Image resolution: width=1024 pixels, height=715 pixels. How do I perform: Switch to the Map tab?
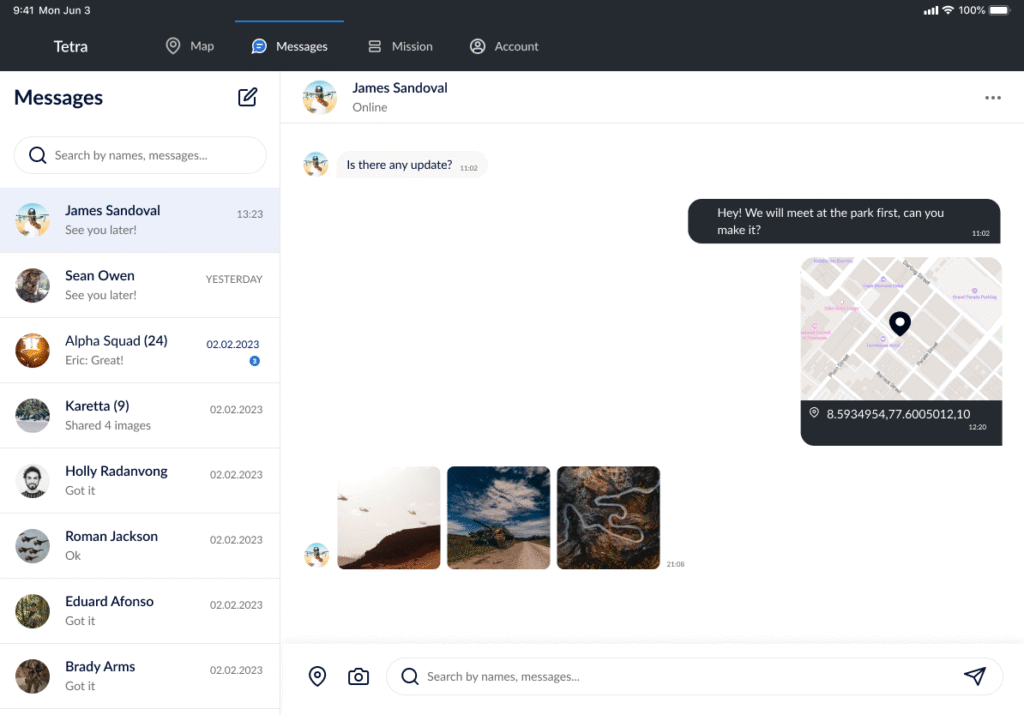click(x=190, y=46)
